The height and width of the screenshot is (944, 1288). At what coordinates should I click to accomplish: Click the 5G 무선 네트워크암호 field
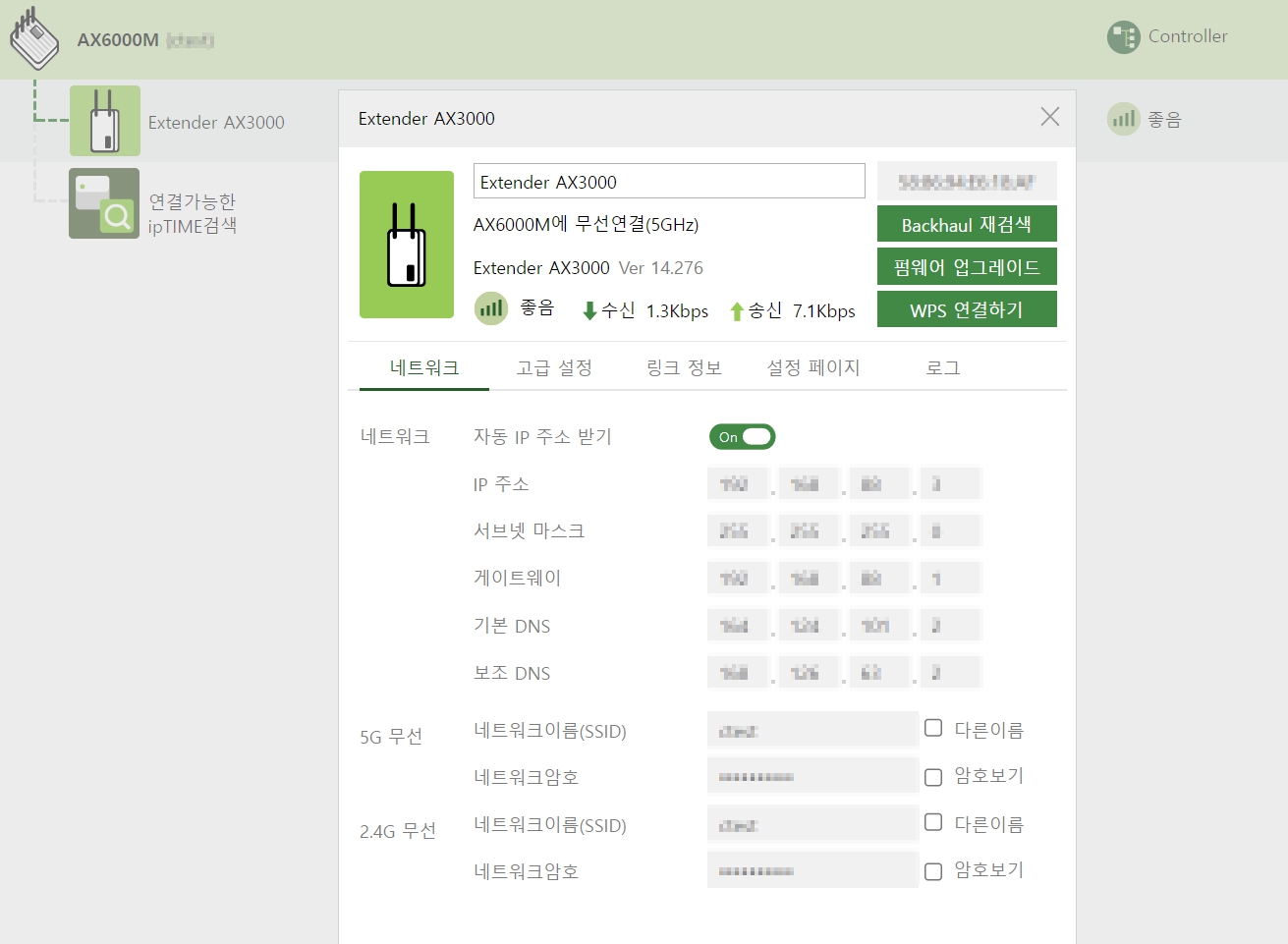click(812, 776)
